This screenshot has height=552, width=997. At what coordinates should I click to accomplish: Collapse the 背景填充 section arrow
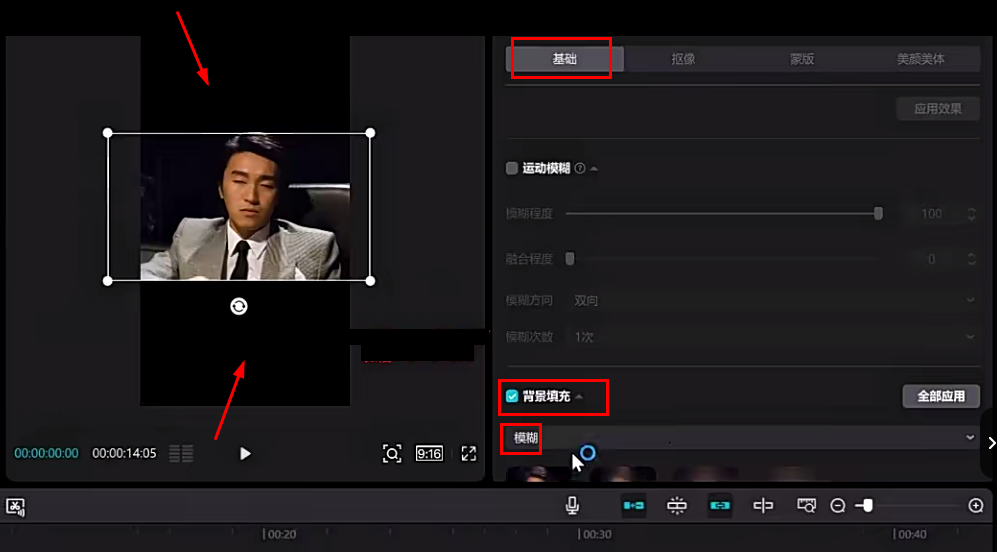click(579, 397)
